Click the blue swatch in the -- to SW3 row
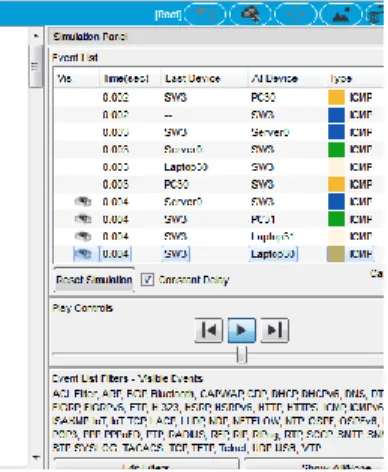 336,115
